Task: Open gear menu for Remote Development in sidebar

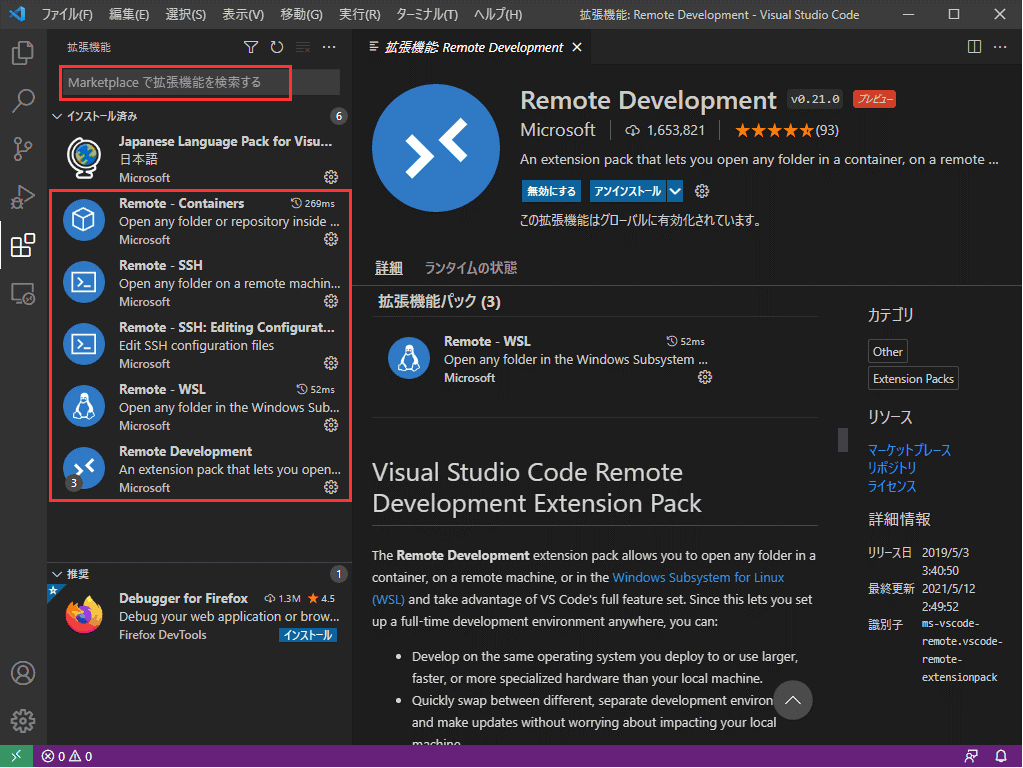Action: (x=331, y=487)
